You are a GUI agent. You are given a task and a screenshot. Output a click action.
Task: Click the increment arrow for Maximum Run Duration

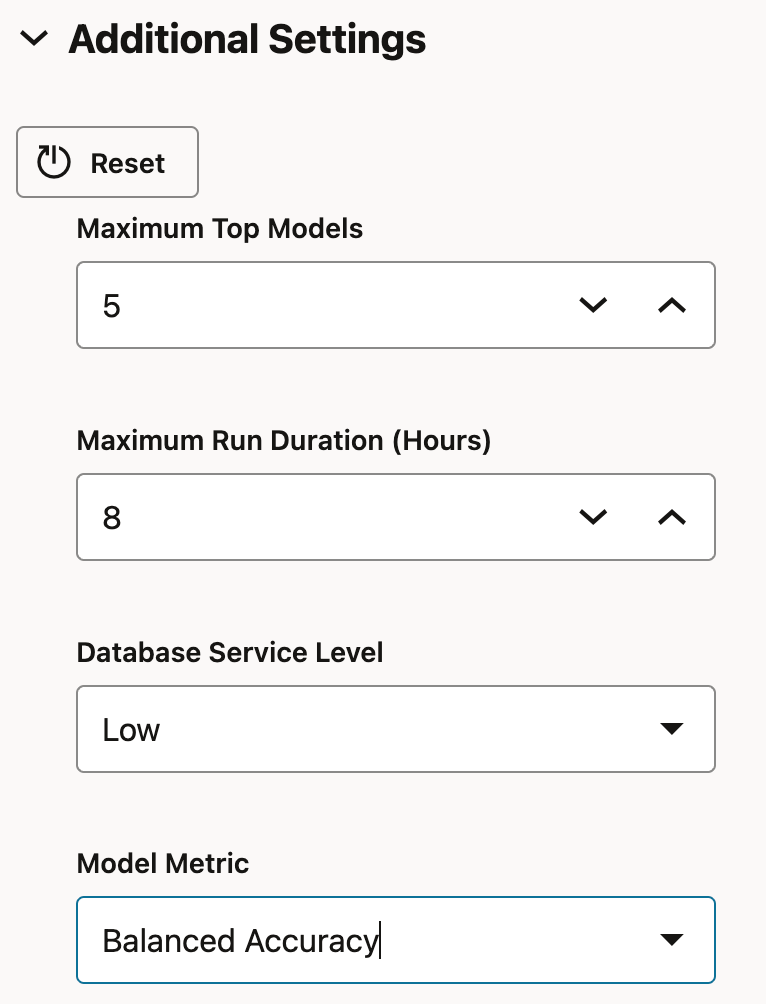tap(672, 517)
